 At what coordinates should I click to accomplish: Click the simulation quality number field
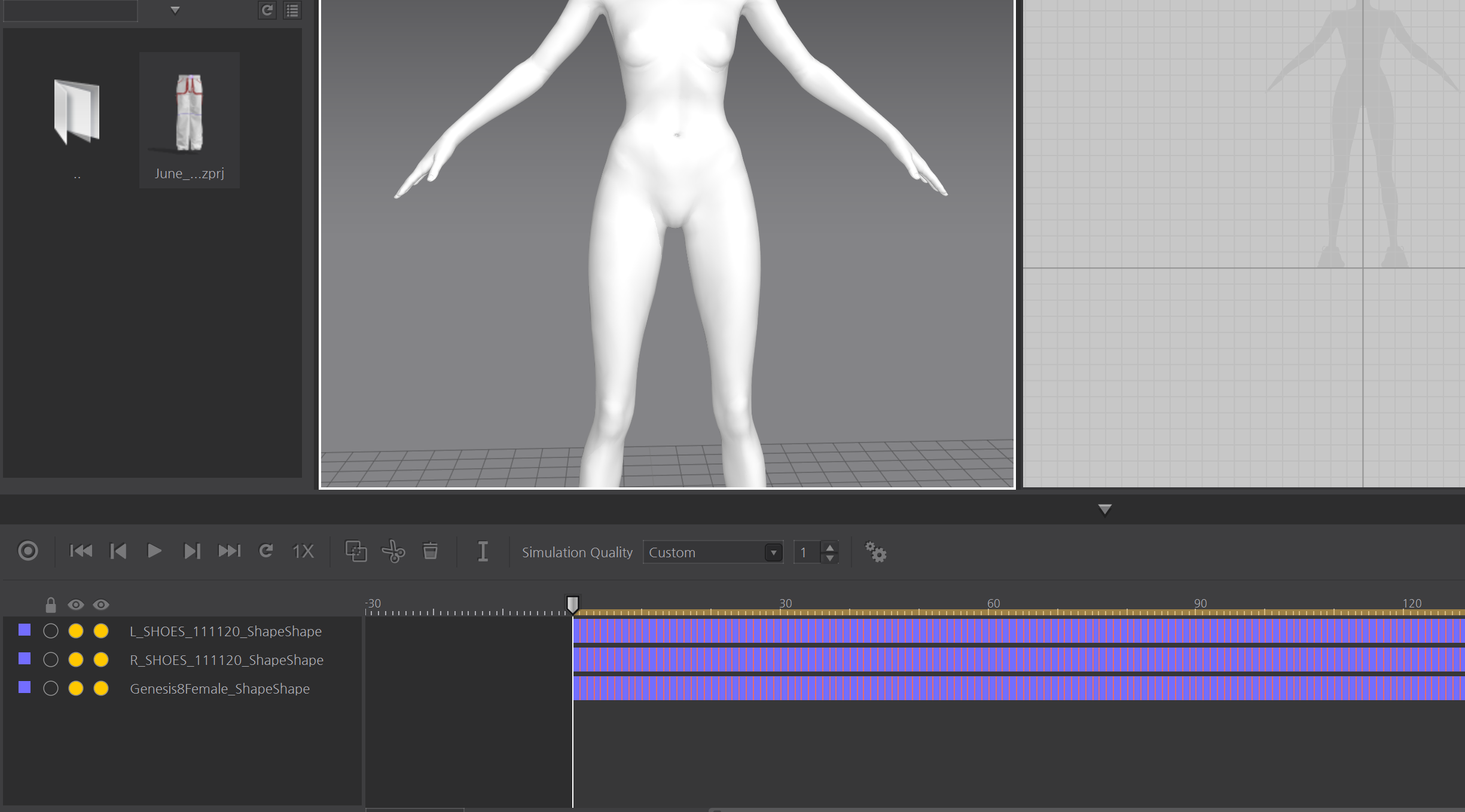[x=807, y=552]
